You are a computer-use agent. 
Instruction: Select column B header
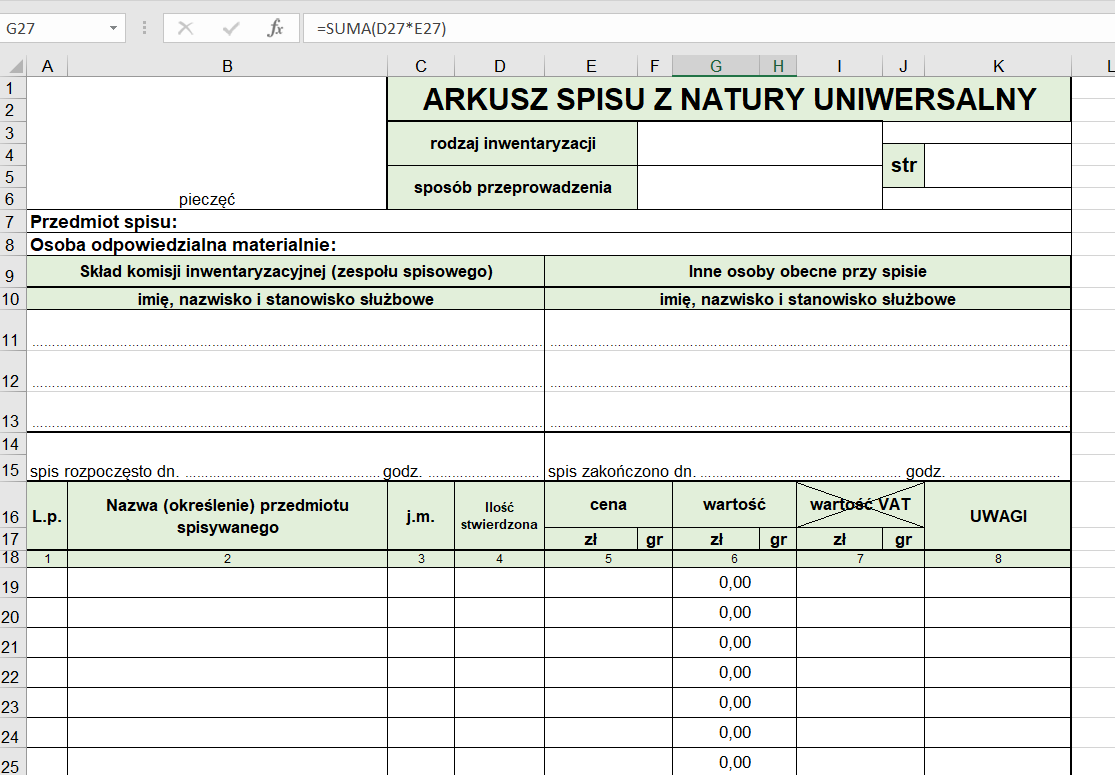(228, 66)
